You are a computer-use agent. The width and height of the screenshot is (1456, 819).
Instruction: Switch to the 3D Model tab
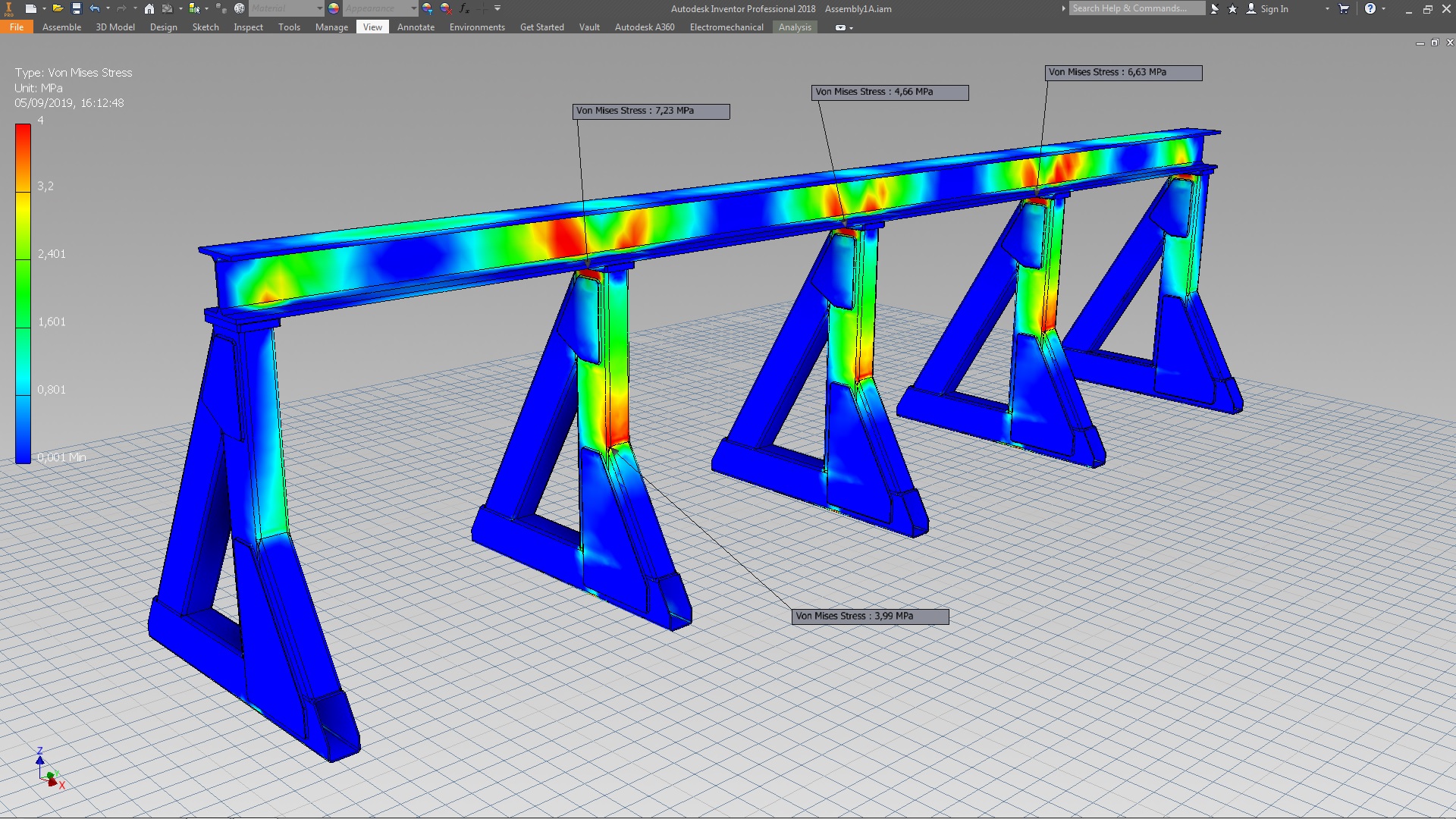coord(115,27)
